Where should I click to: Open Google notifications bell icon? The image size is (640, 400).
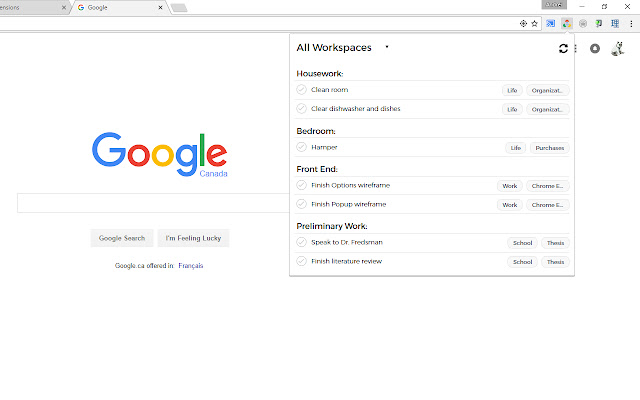coord(595,49)
